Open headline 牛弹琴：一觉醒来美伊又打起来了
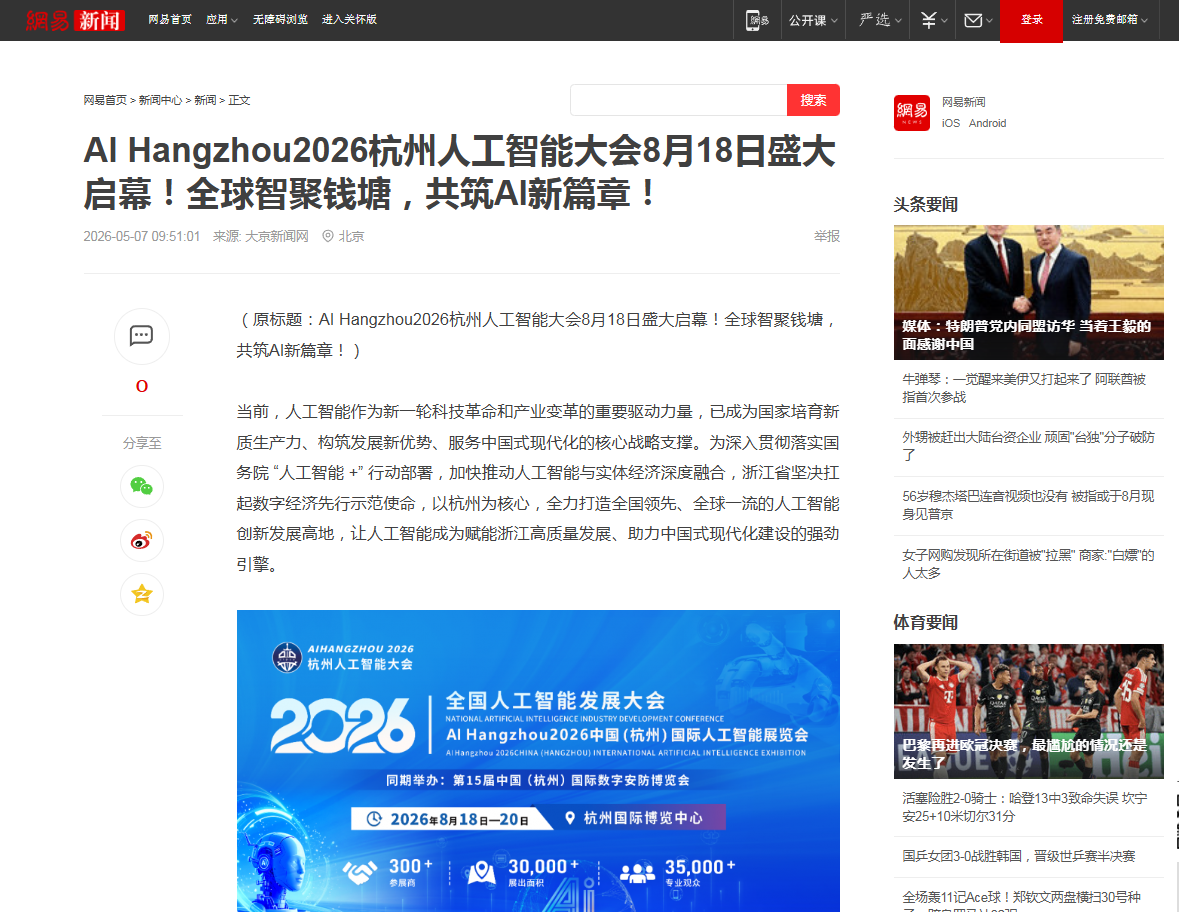Image resolution: width=1179 pixels, height=912 pixels. (1024, 388)
